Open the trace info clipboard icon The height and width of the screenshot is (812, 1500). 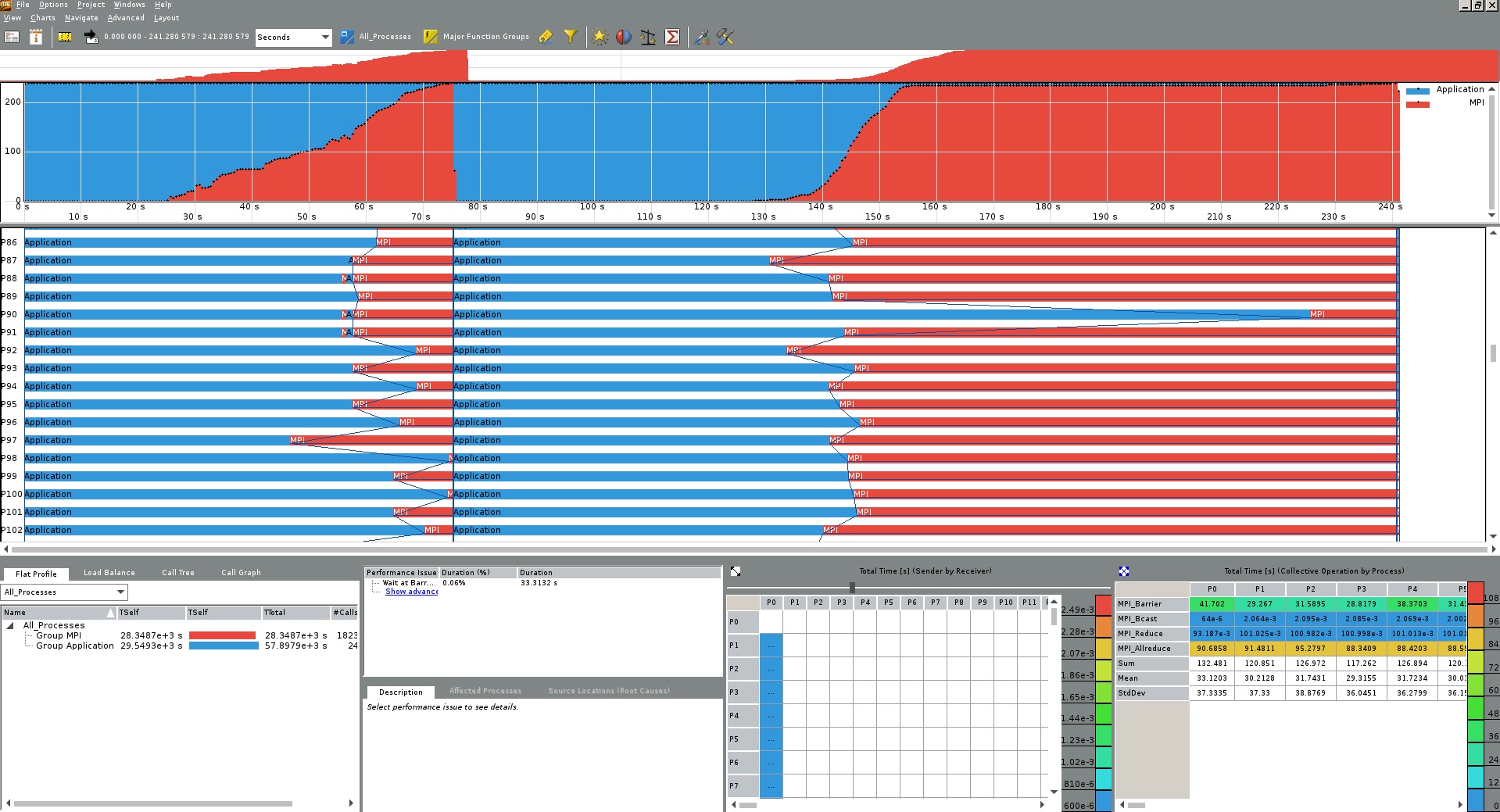click(36, 37)
